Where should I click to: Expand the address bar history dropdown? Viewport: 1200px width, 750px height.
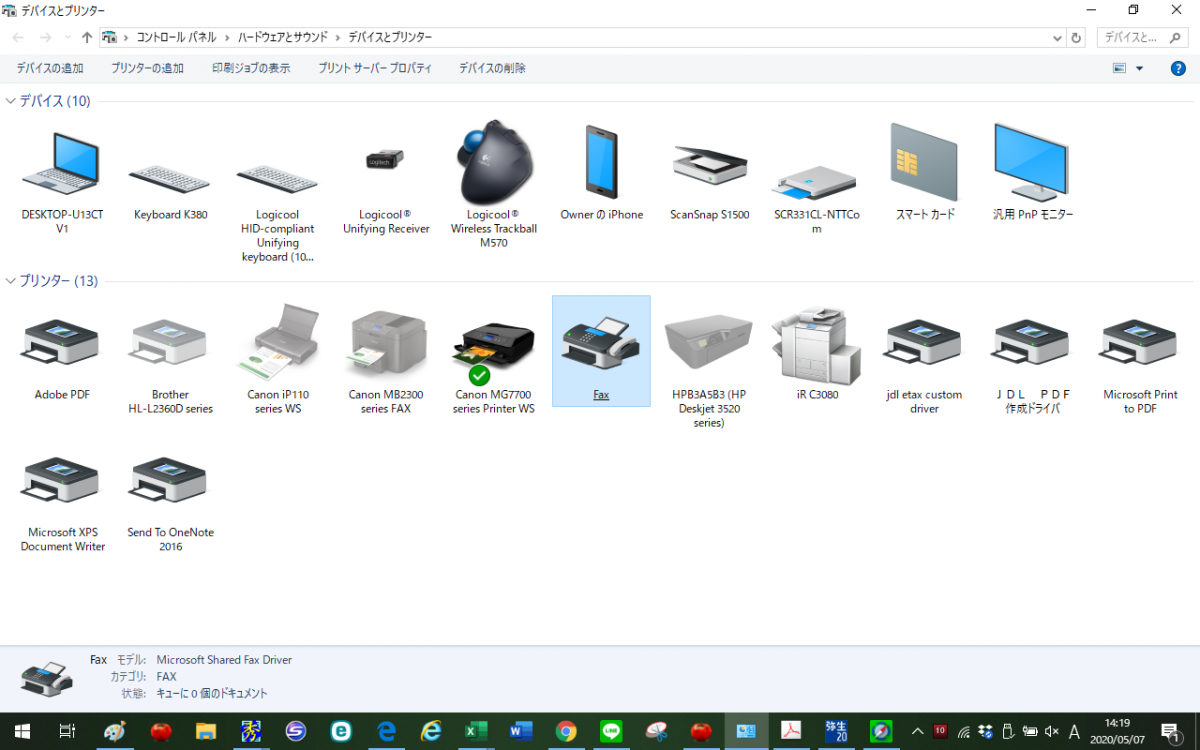pyautogui.click(x=1058, y=38)
